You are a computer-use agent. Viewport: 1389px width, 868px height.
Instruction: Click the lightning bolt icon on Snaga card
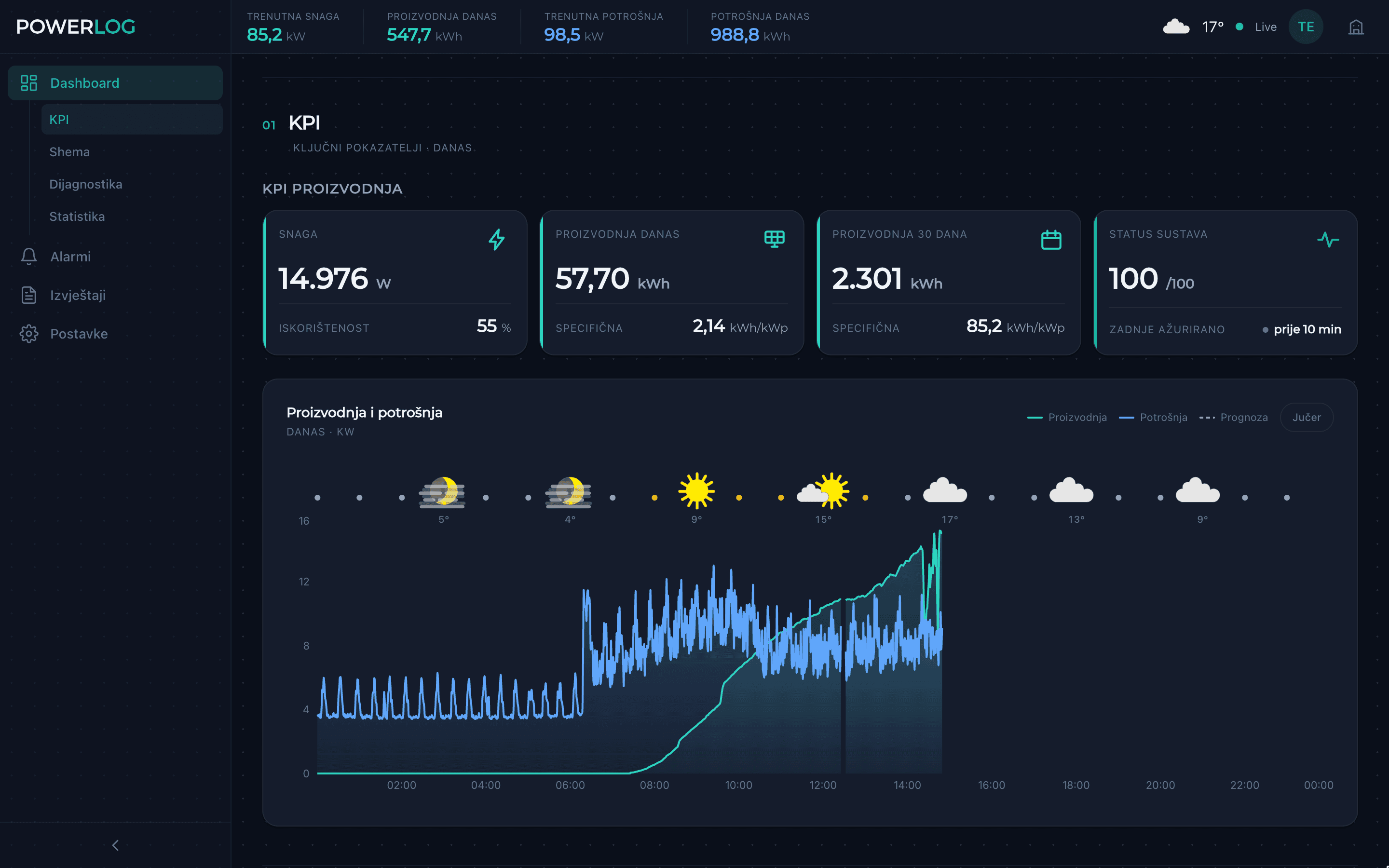pos(497,239)
